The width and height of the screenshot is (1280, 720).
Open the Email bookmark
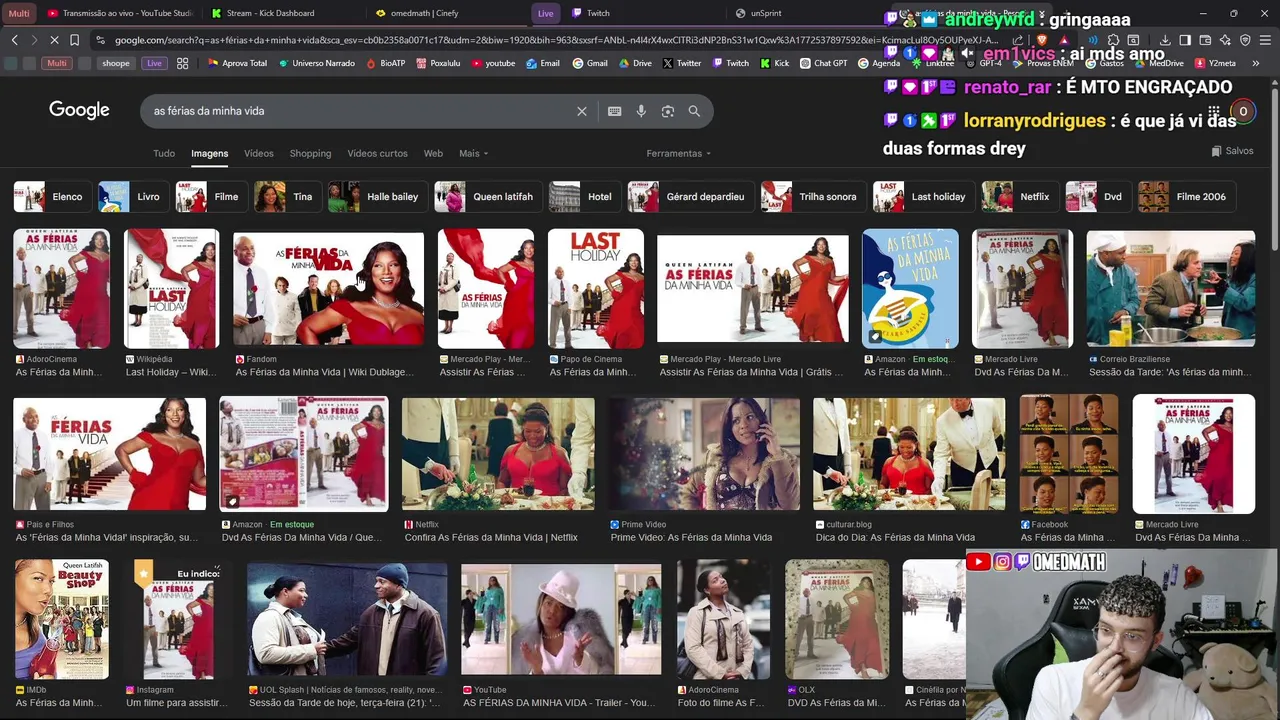543,63
